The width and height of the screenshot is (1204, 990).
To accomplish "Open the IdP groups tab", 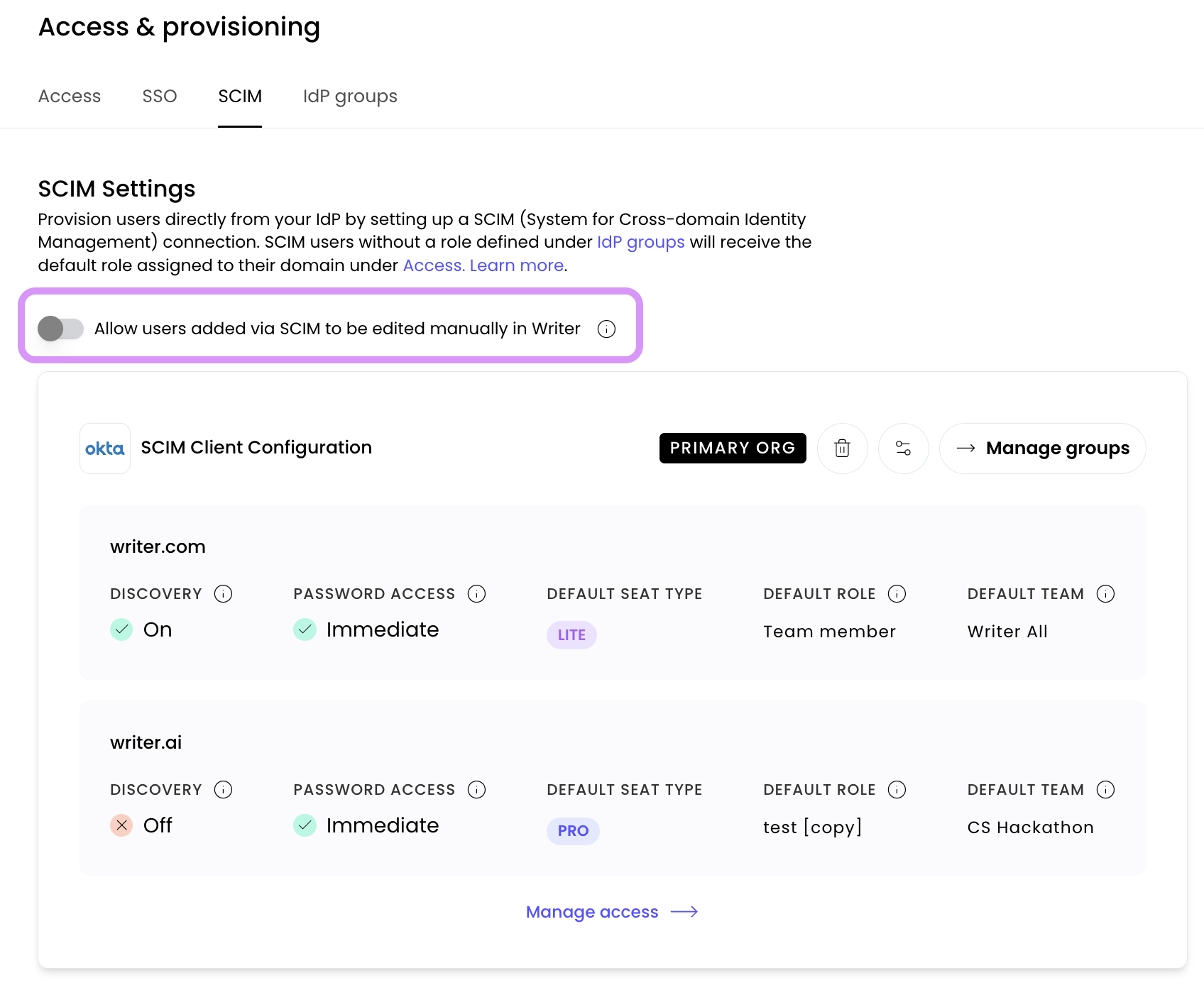I will [350, 97].
